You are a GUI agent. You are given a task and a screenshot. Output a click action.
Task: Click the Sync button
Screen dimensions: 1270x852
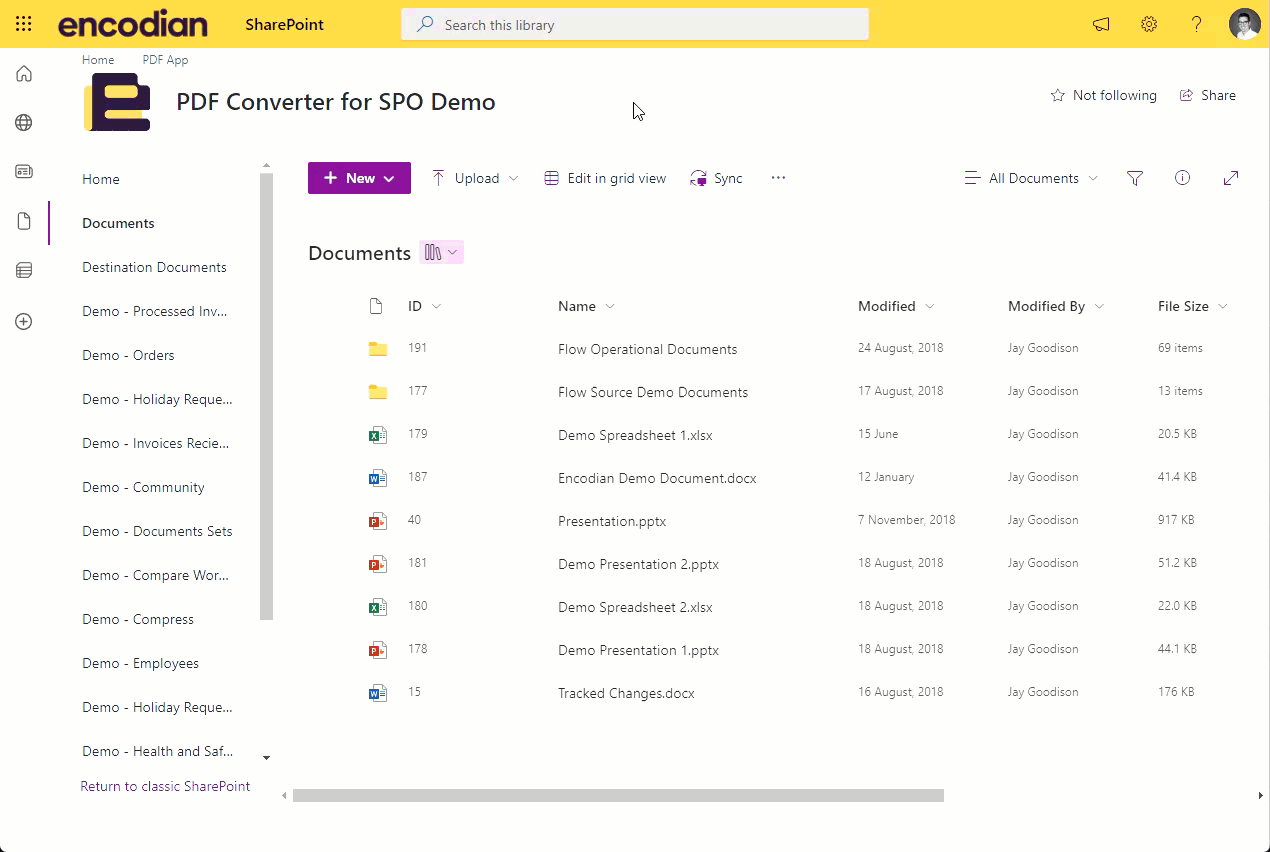click(x=716, y=178)
